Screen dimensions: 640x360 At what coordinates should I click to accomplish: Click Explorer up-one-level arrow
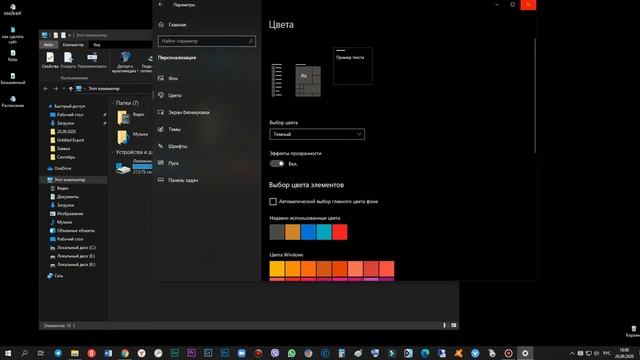click(71, 89)
